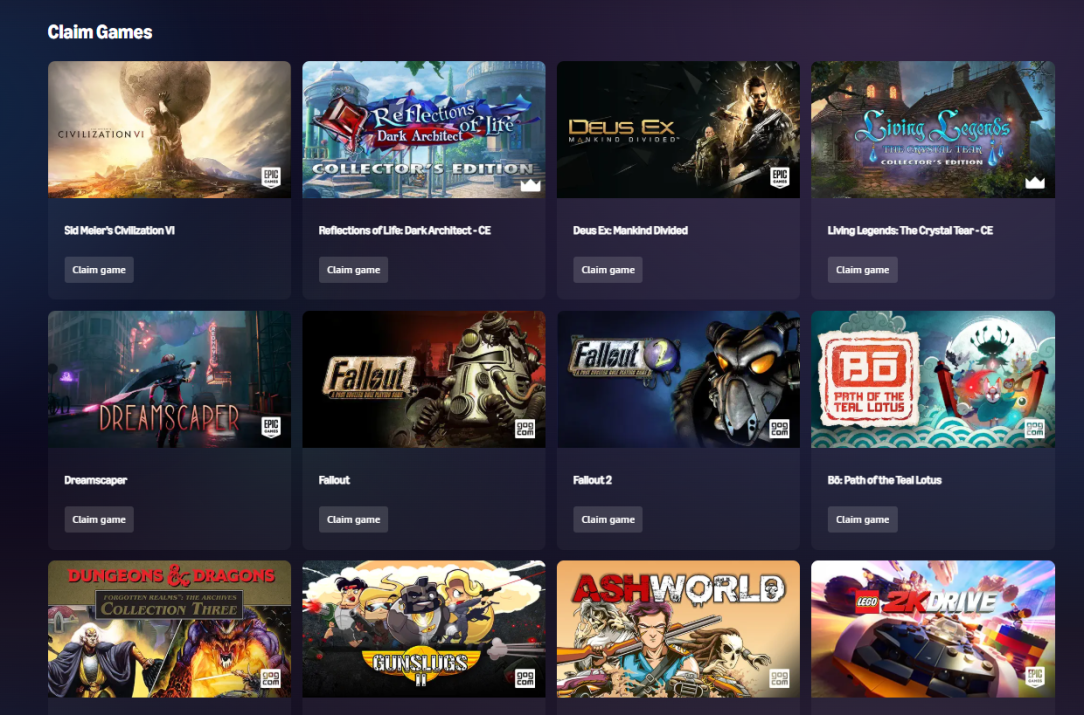Click GOG badge on Gunslugs II cover
The width and height of the screenshot is (1084, 715).
pos(525,678)
